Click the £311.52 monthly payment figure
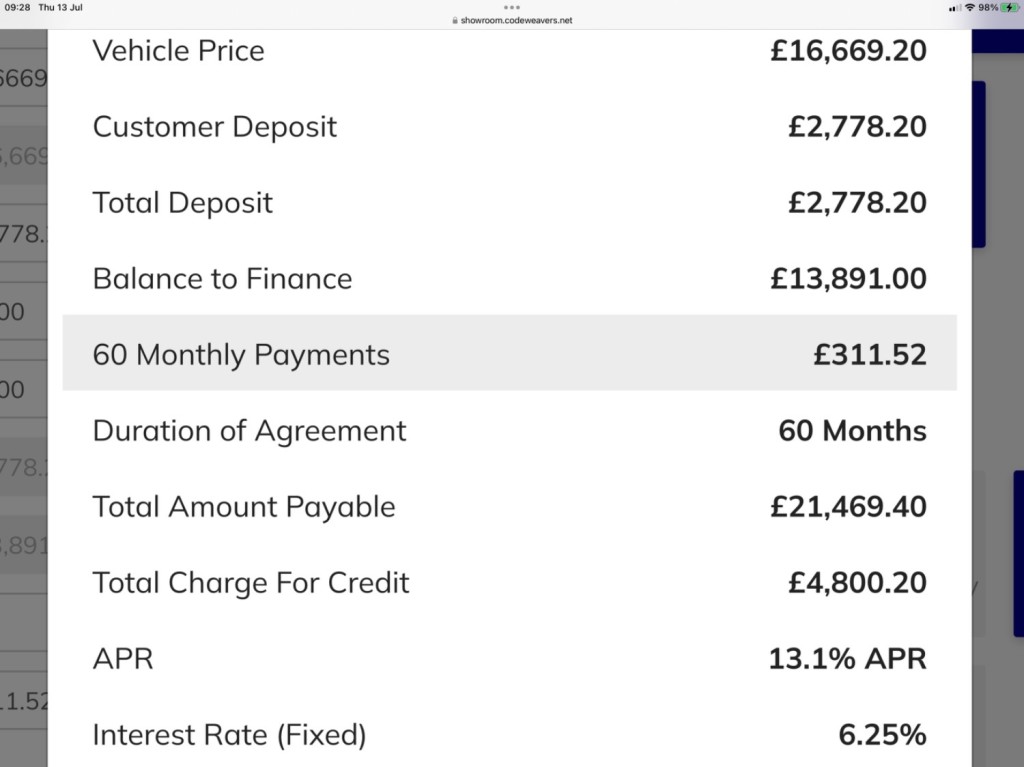1024x767 pixels. [870, 355]
